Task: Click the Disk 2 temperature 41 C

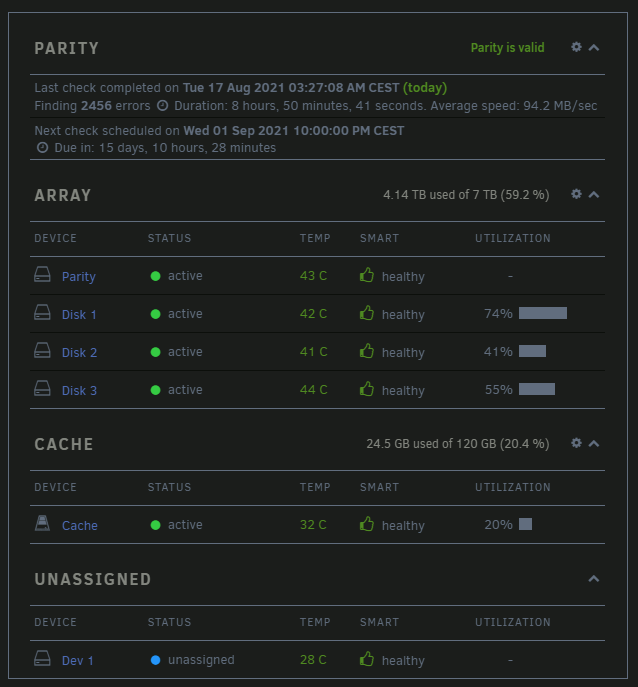Action: [x=313, y=351]
